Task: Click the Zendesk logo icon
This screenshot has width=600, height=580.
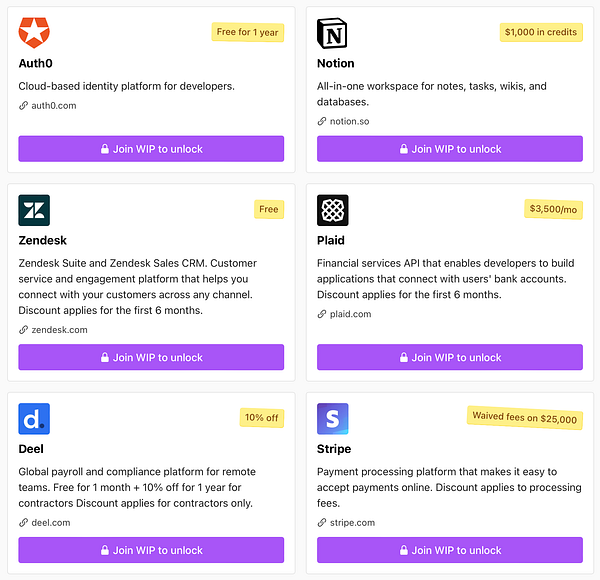Action: [34, 210]
